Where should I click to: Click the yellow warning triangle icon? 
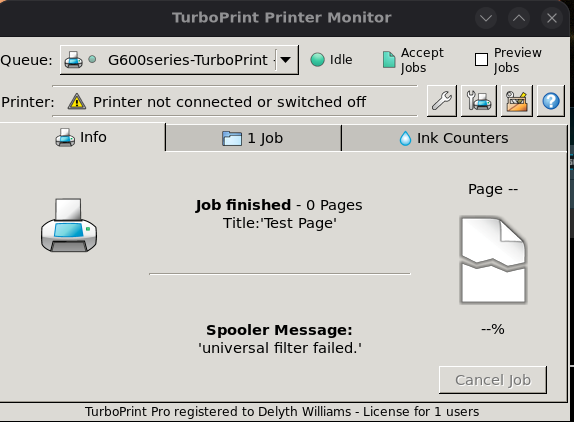[x=77, y=102]
